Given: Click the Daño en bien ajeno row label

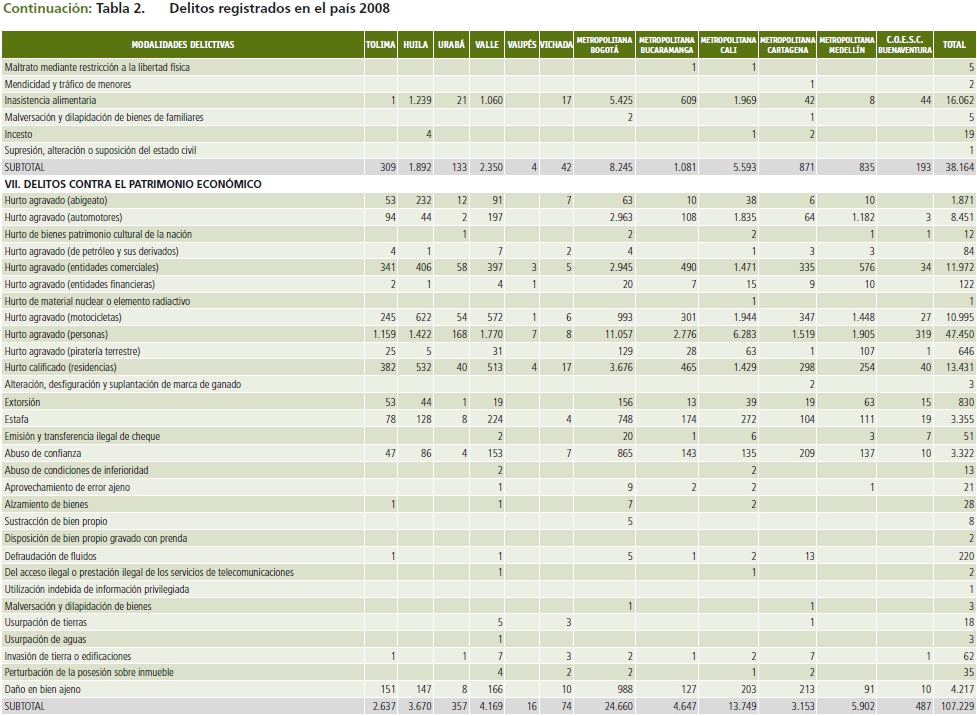Looking at the screenshot, I should coord(41,690).
